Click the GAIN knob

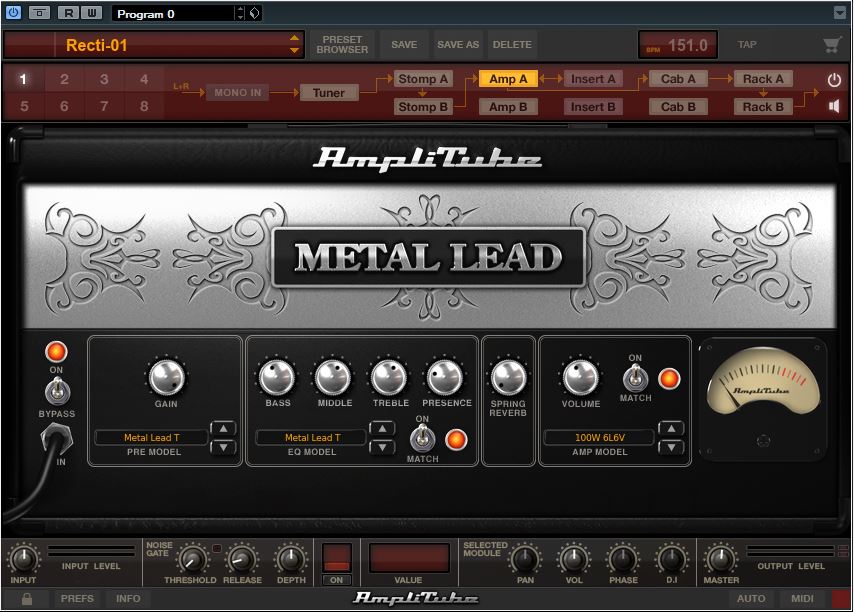click(x=166, y=378)
